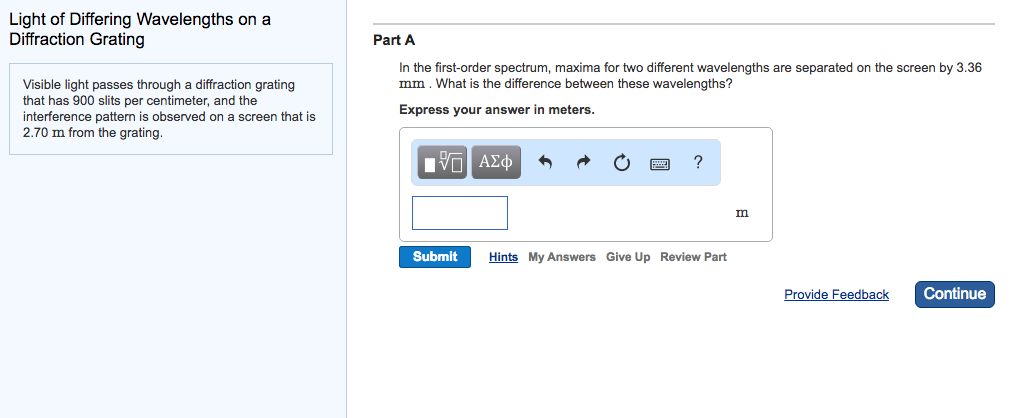Open the Hints link
This screenshot has width=1017, height=418.
[503, 257]
